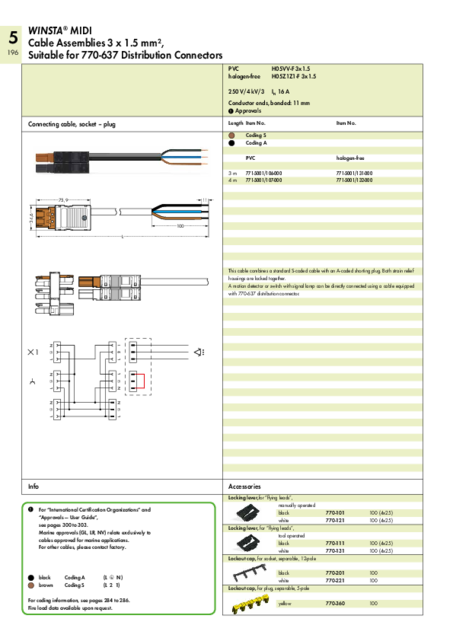Screen dimensions: 453x641
Task: Click the dimensioned cable drawing
Action: pos(121,217)
